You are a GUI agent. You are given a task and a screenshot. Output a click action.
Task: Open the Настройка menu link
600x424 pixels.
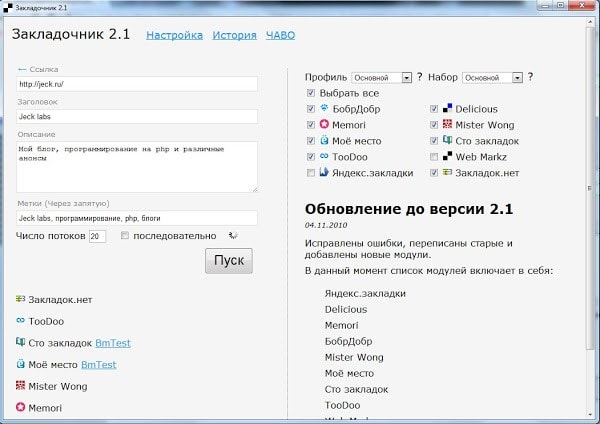point(174,35)
